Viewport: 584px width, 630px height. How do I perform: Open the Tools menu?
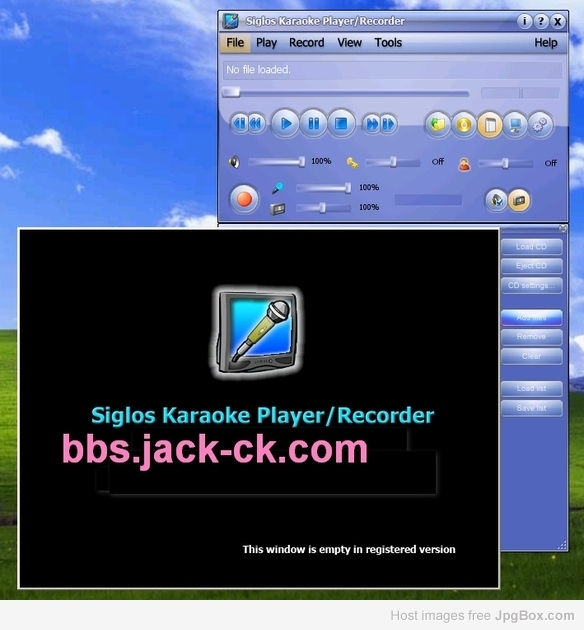388,43
